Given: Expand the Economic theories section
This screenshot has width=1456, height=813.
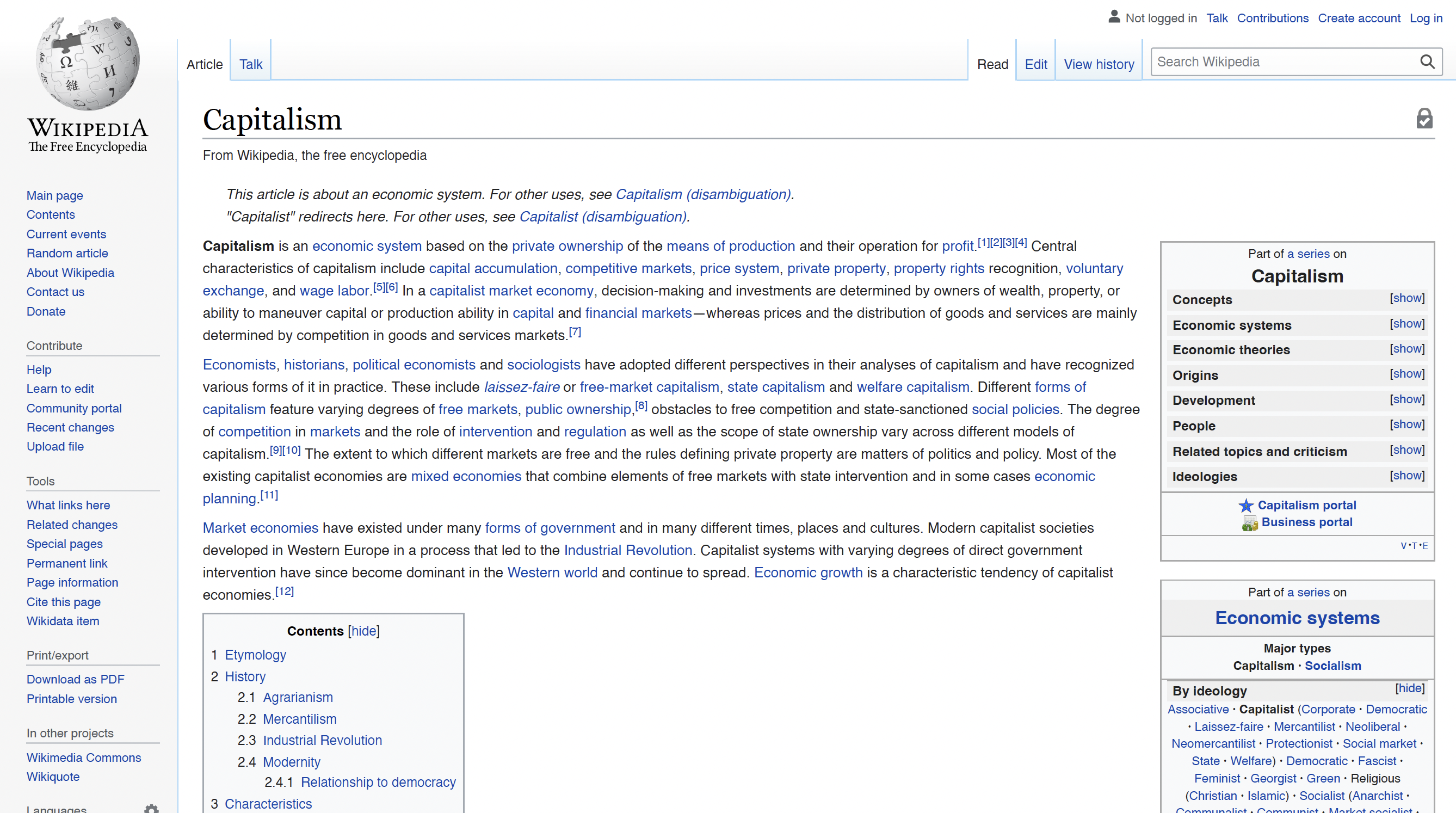Looking at the screenshot, I should click(1407, 349).
